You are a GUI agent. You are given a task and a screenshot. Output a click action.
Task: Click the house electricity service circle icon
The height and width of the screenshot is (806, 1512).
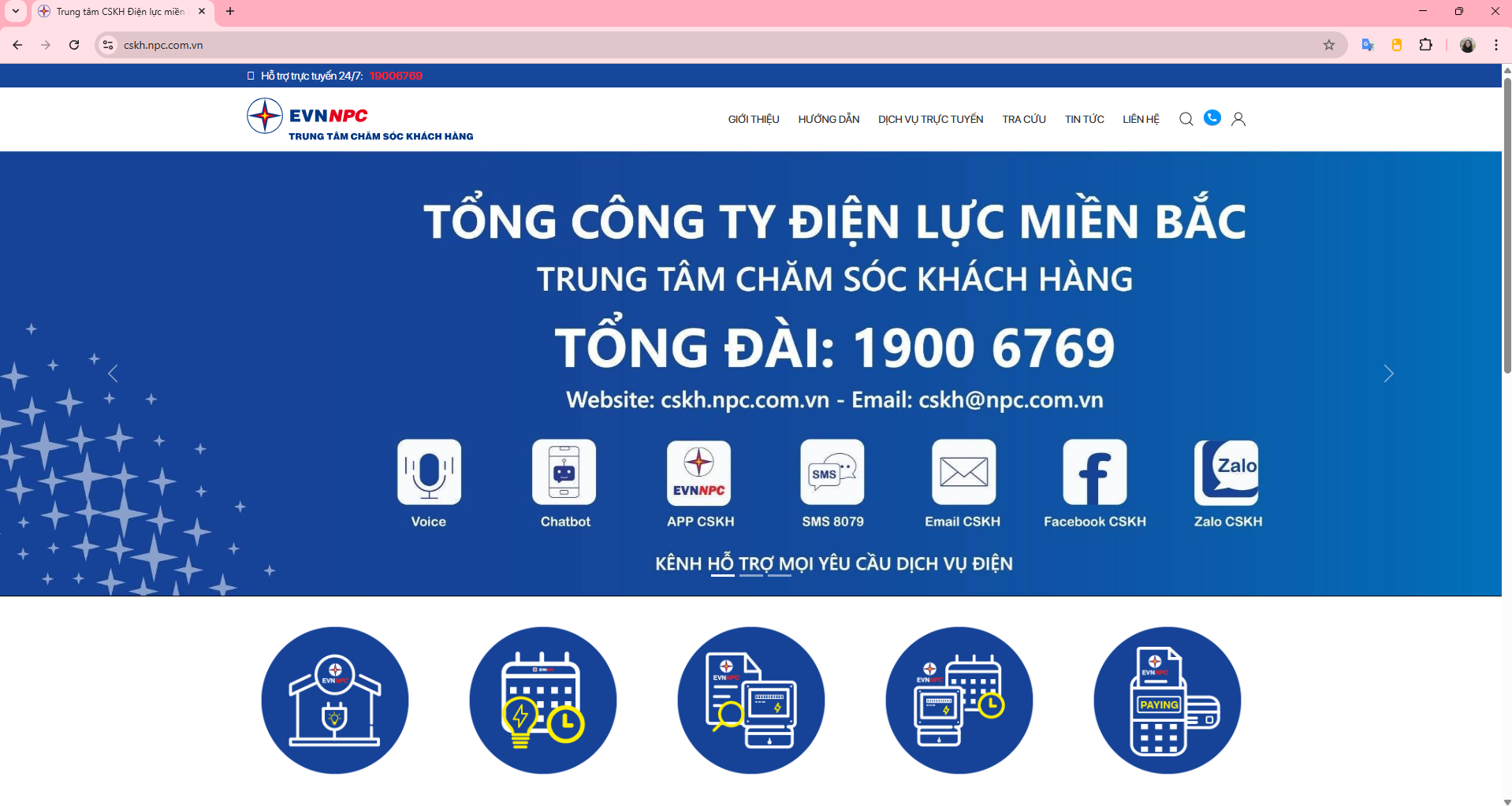335,700
